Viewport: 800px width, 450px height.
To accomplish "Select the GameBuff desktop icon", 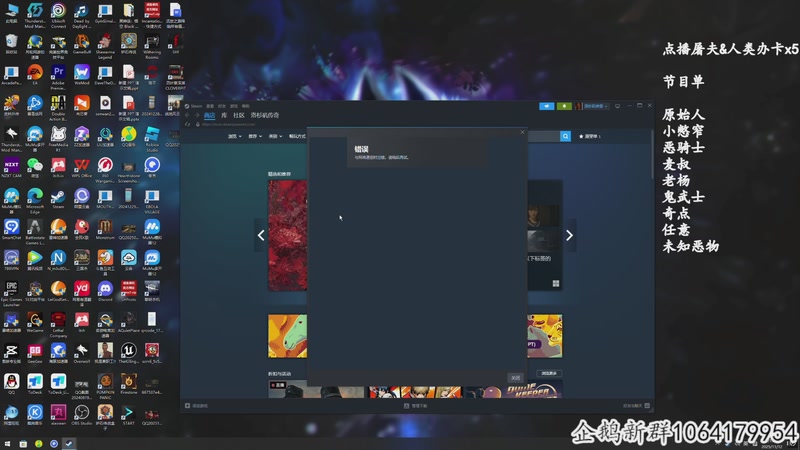I will click(82, 44).
